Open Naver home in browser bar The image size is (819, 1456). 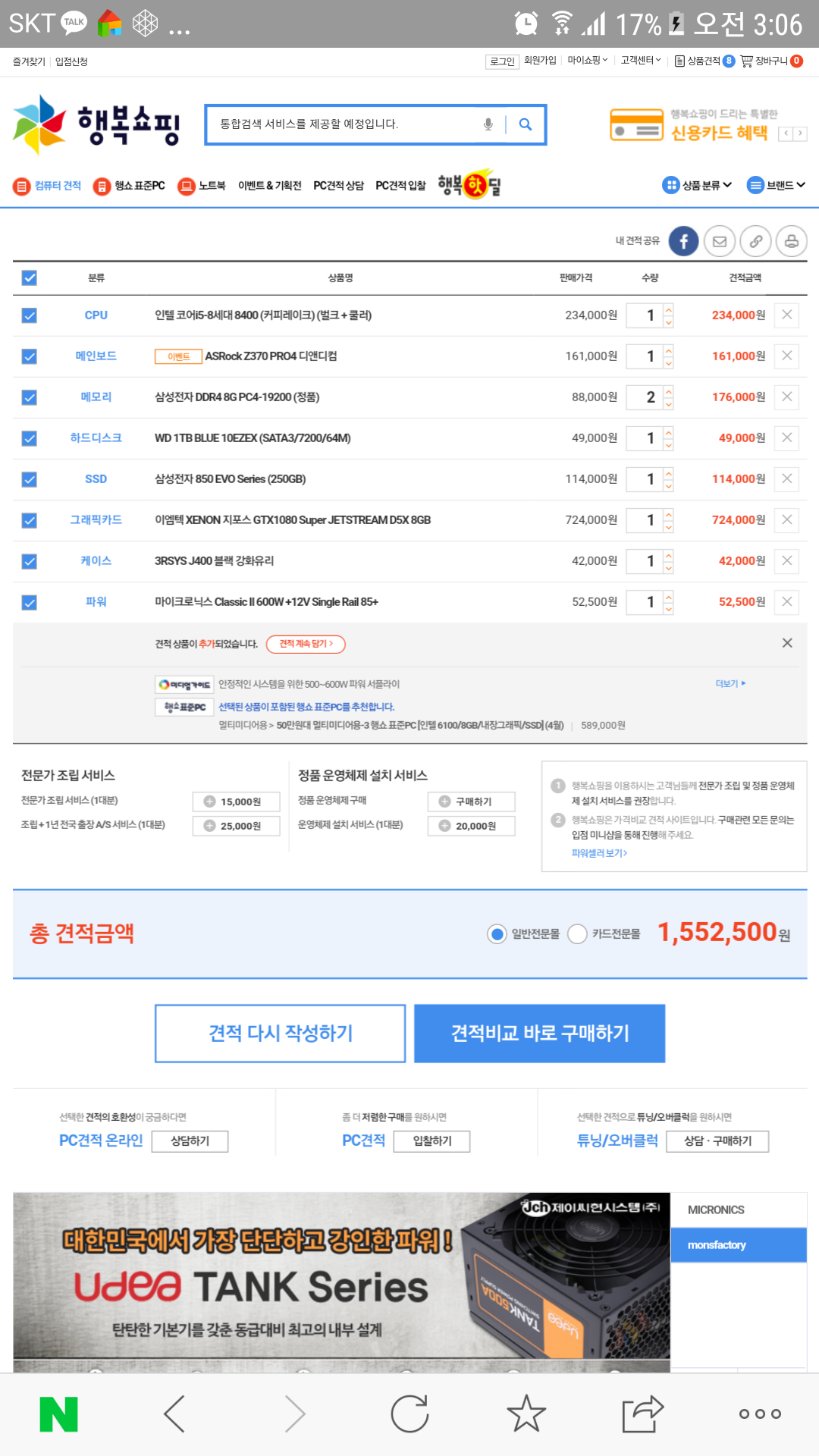(x=58, y=1414)
